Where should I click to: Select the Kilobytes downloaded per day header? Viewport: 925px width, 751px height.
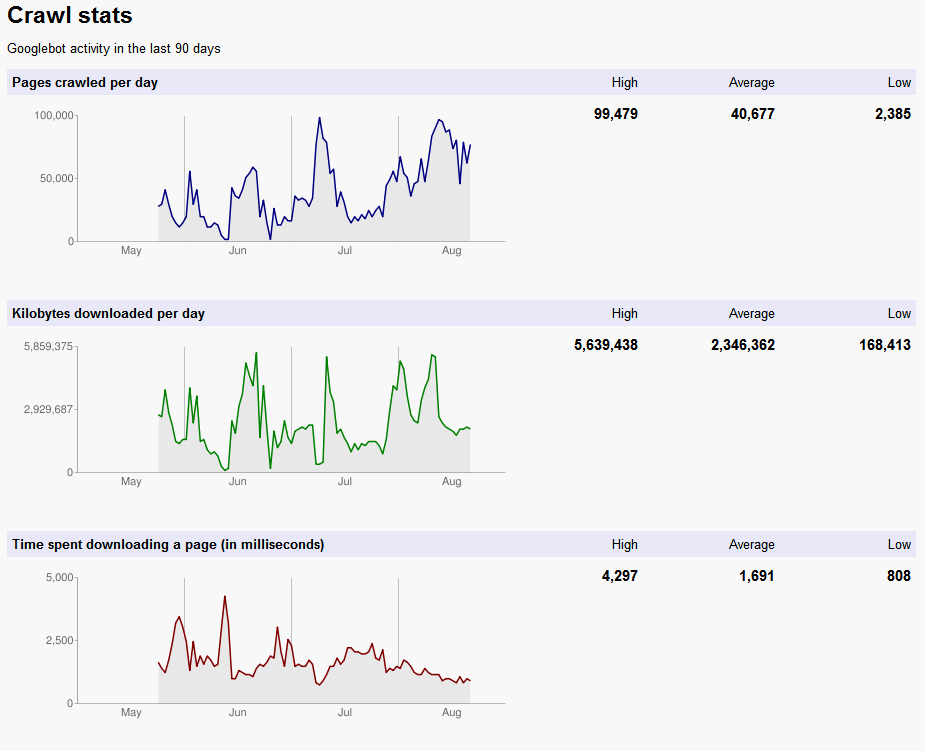(108, 314)
